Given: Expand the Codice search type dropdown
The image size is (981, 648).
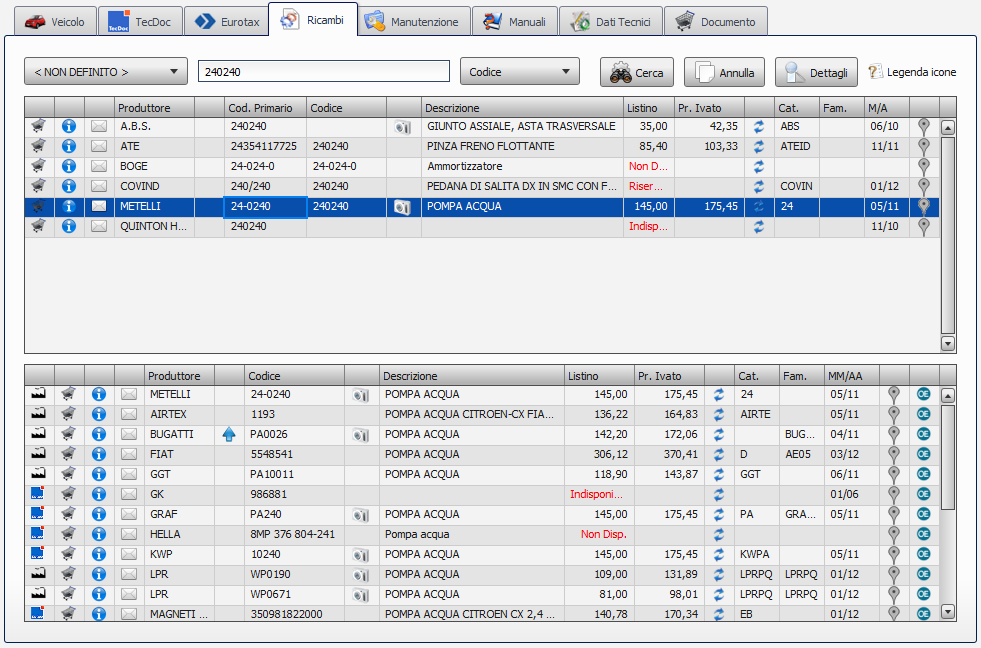Looking at the screenshot, I should pos(520,72).
